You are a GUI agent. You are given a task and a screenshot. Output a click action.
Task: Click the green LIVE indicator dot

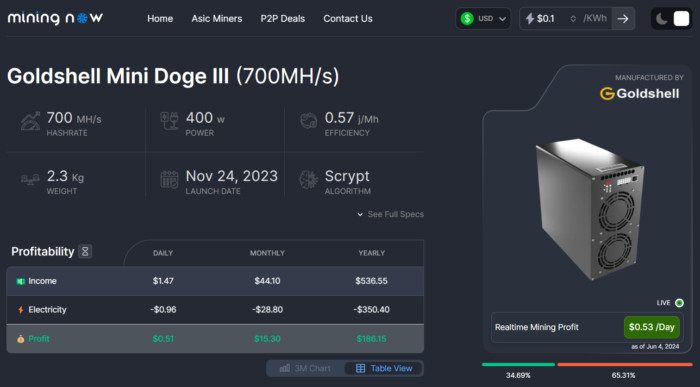pyautogui.click(x=679, y=303)
